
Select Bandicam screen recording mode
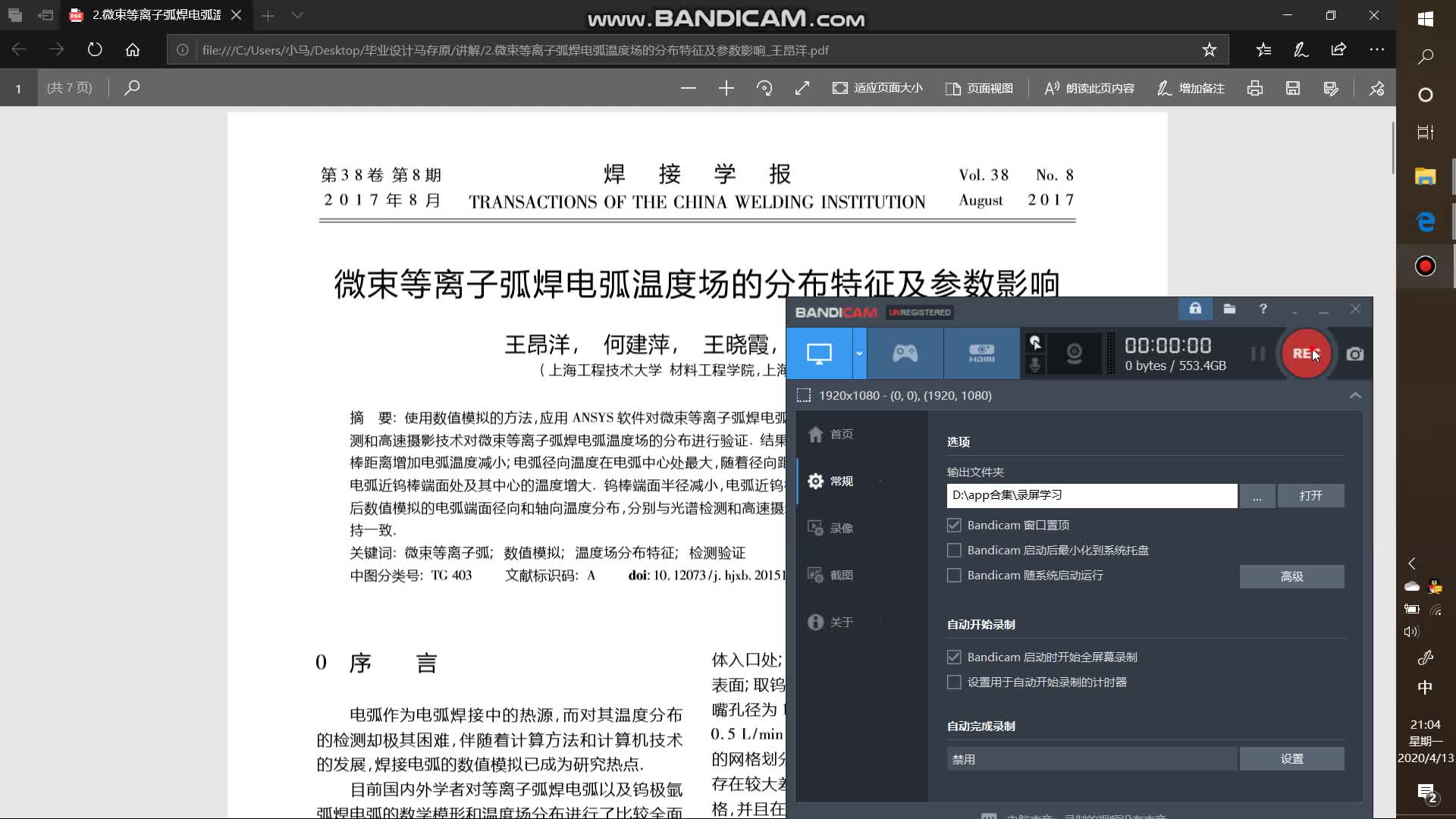pos(819,353)
